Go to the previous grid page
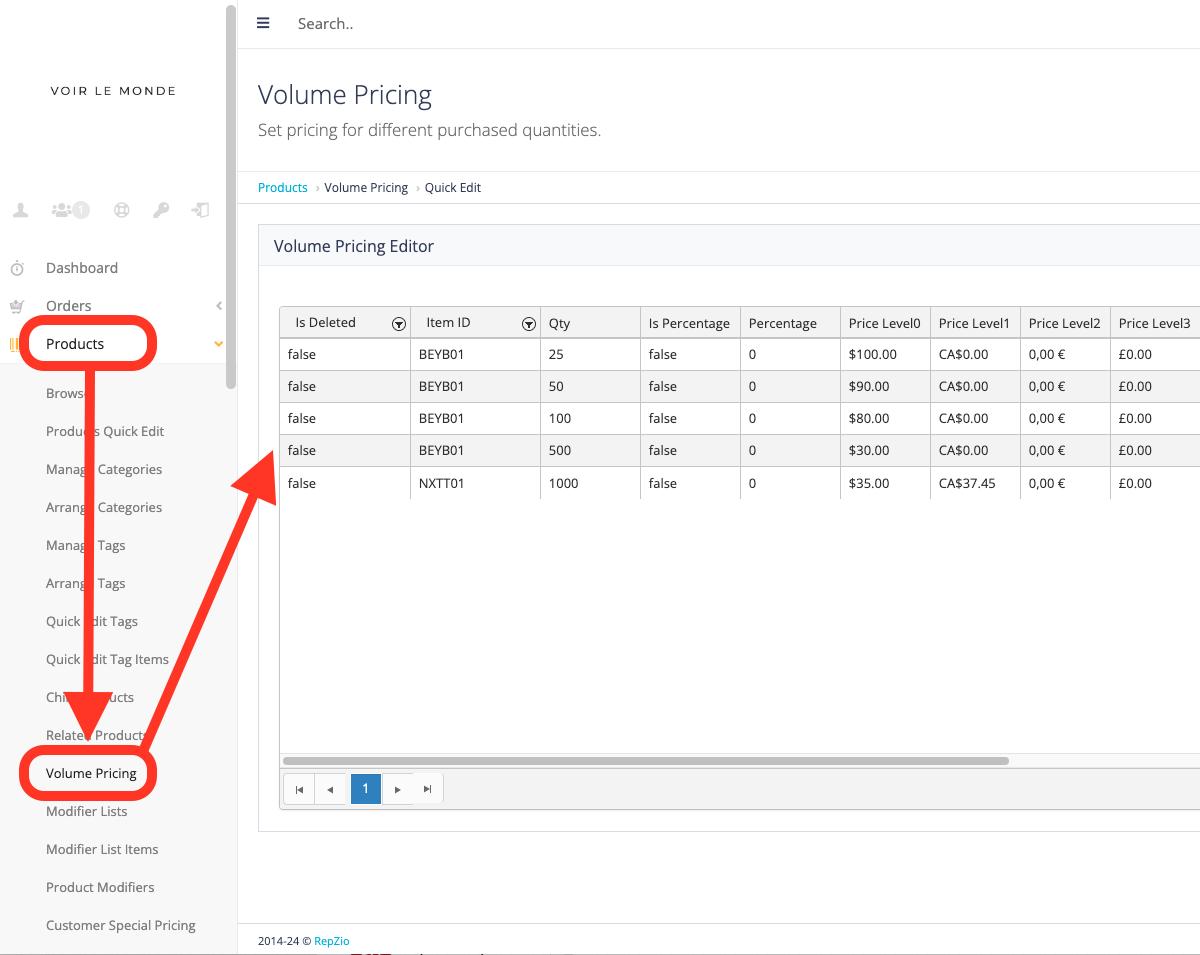The width and height of the screenshot is (1200, 955). coord(330,789)
